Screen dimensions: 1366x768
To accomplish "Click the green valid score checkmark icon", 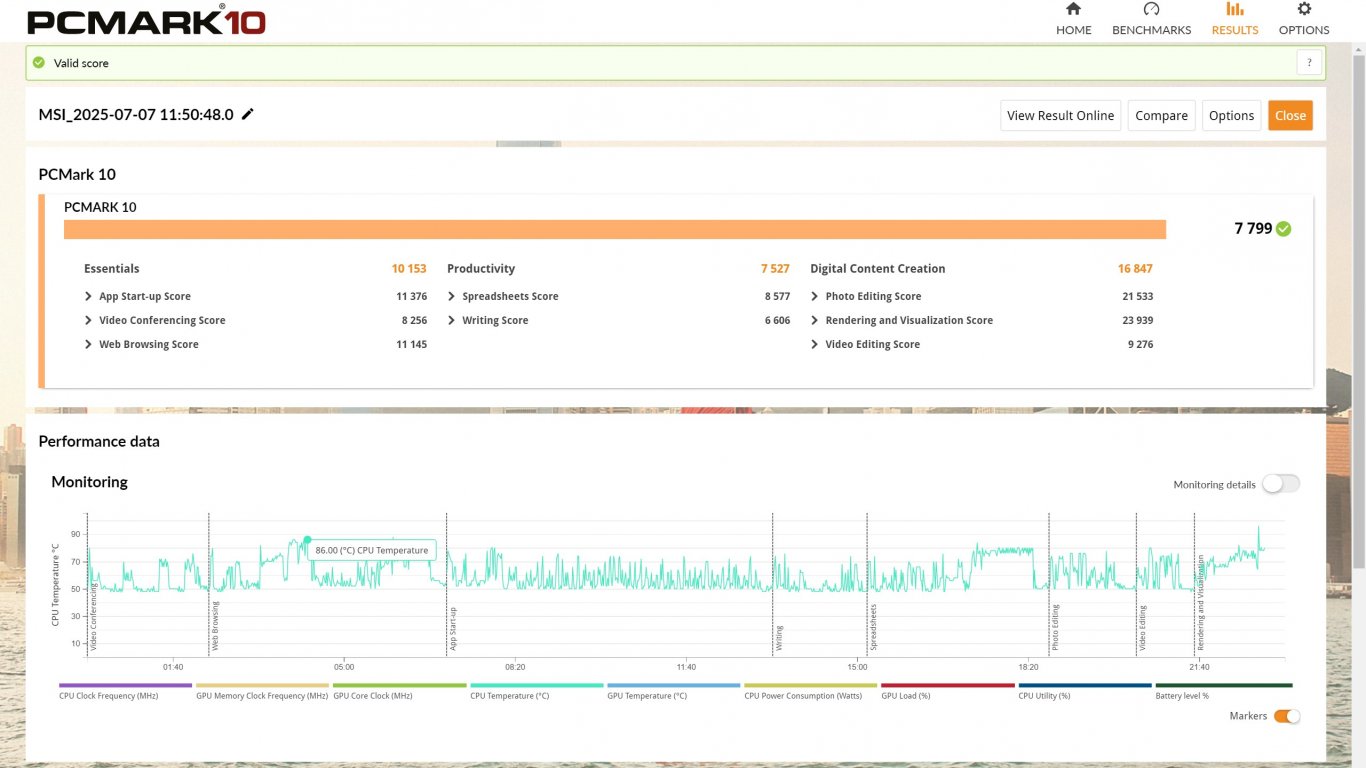I will [x=39, y=63].
